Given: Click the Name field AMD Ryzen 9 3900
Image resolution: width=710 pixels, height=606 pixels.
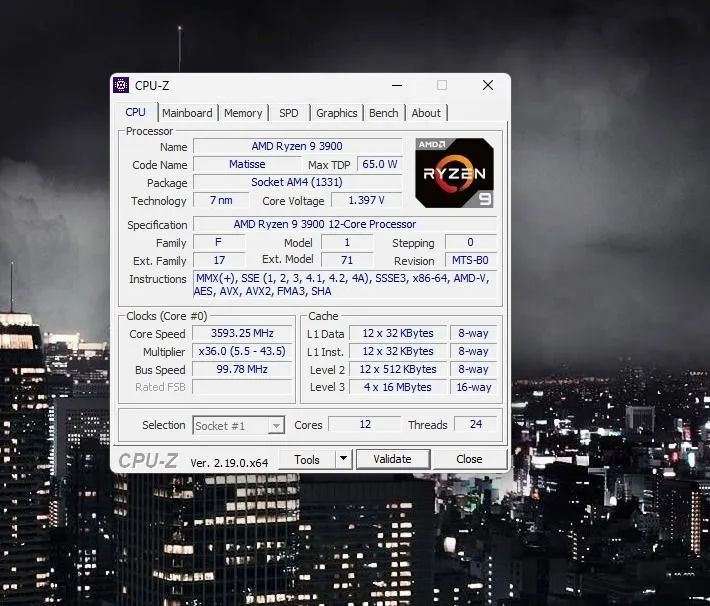Looking at the screenshot, I should [x=297, y=146].
